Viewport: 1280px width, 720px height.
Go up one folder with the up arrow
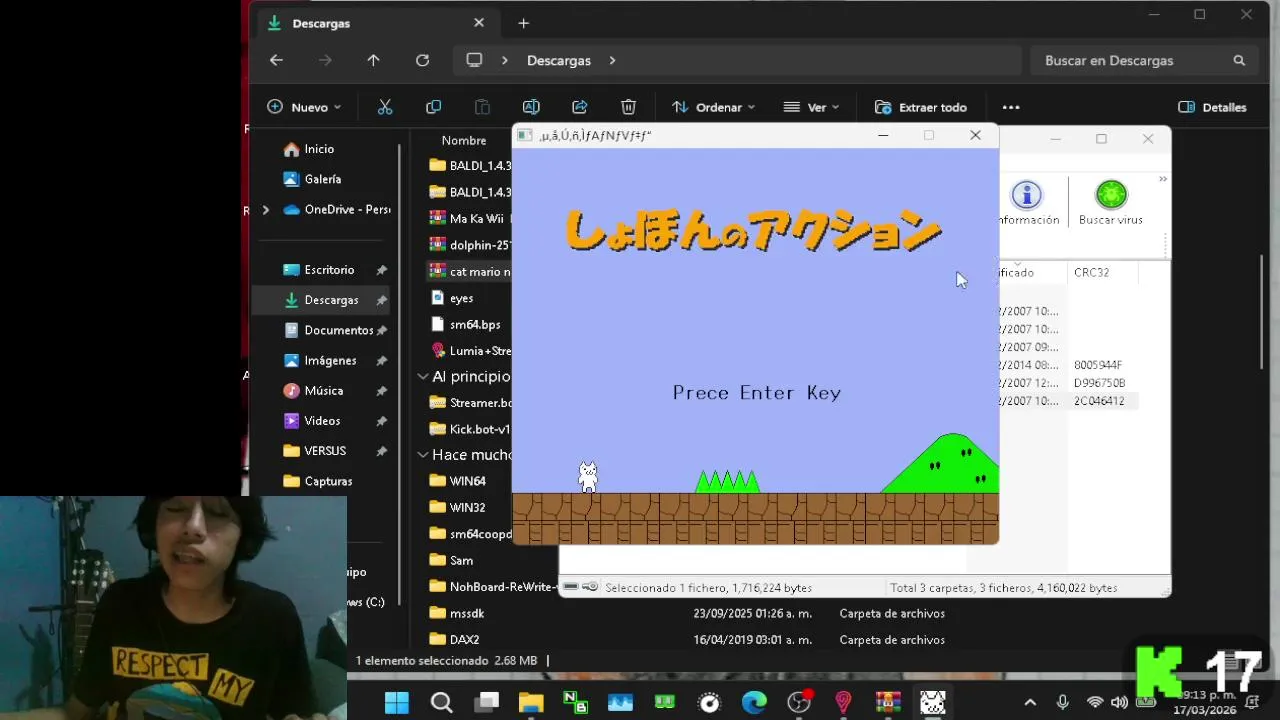(x=373, y=60)
